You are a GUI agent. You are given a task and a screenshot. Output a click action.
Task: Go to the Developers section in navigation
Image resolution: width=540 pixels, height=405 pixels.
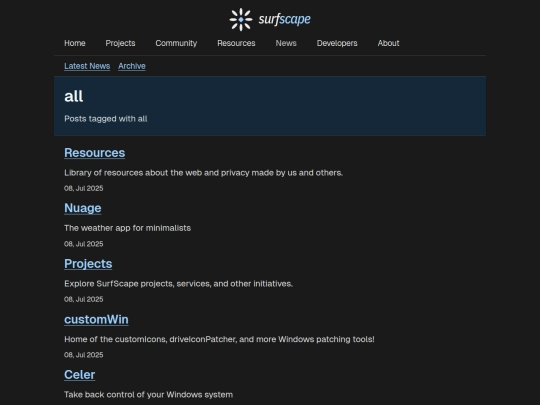click(337, 43)
